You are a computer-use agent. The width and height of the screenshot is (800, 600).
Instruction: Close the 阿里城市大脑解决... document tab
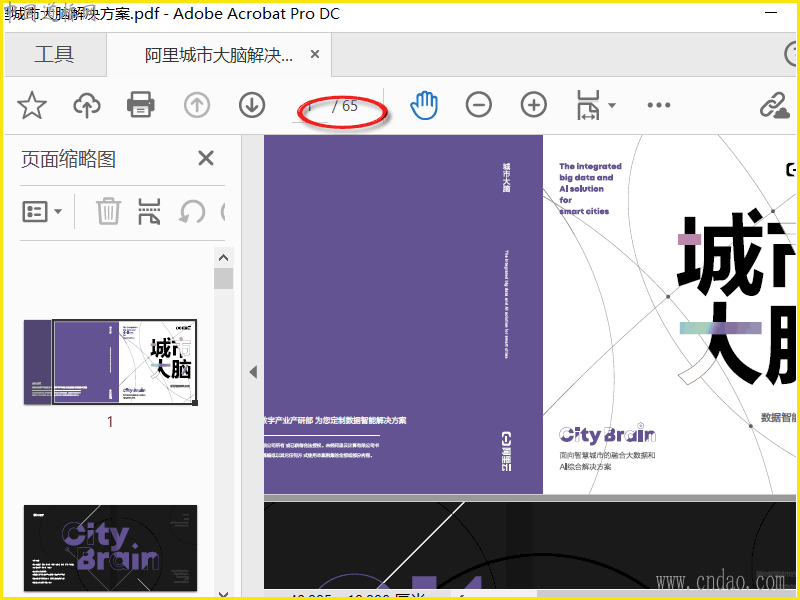pyautogui.click(x=315, y=54)
